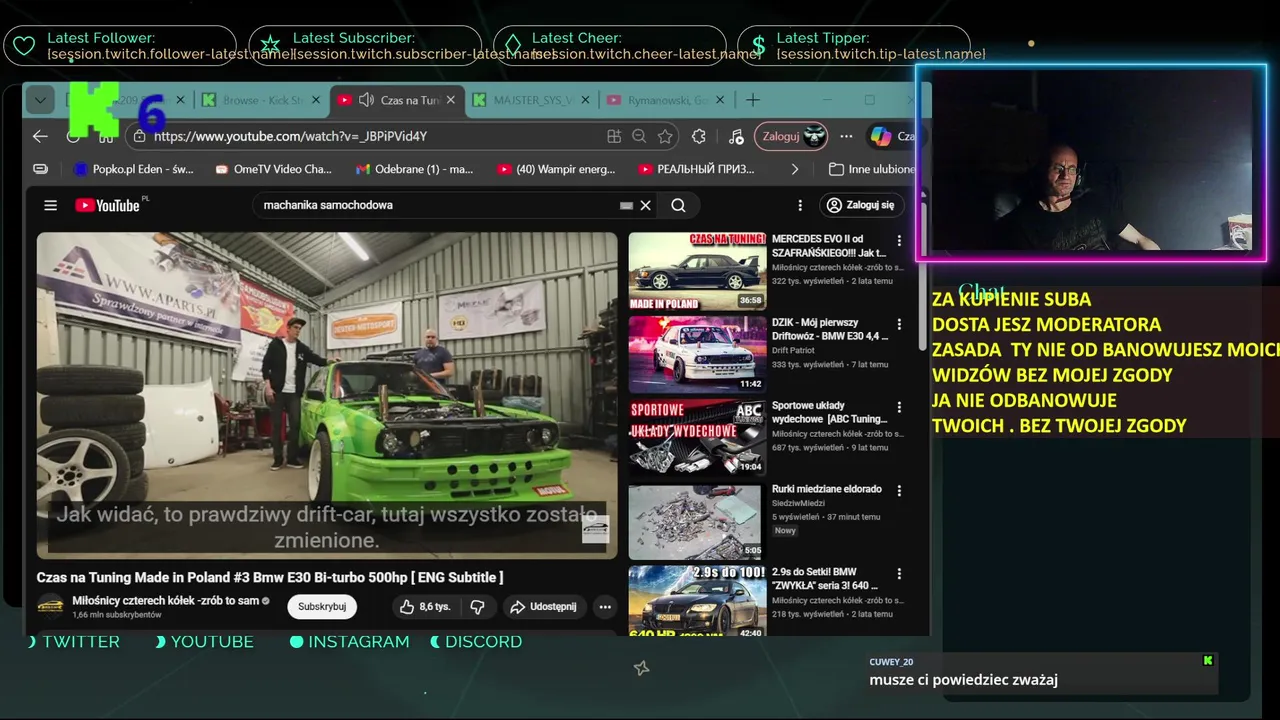Open options for 2.9s do Setki video
This screenshot has width=1280, height=720.
899,574
